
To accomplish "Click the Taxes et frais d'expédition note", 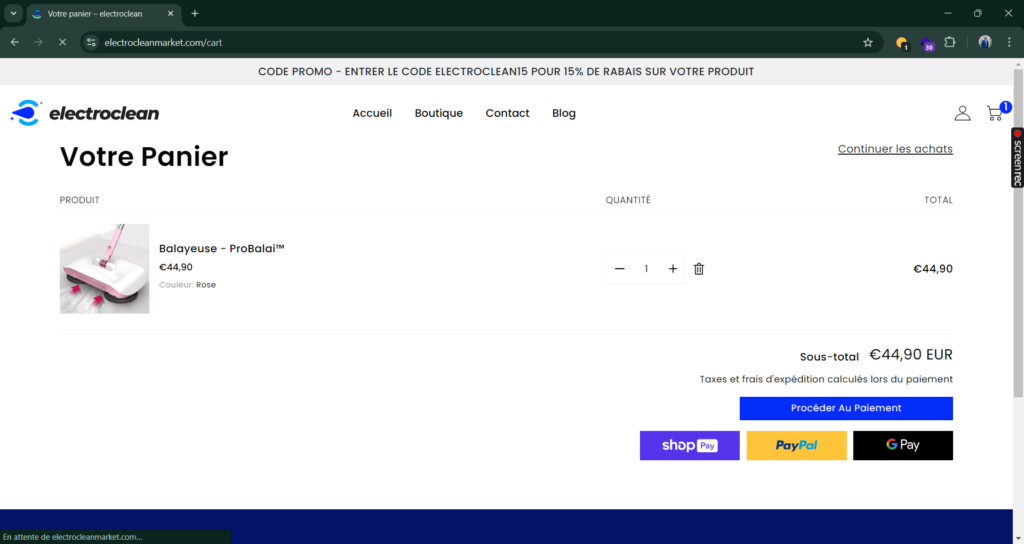I will tap(826, 379).
